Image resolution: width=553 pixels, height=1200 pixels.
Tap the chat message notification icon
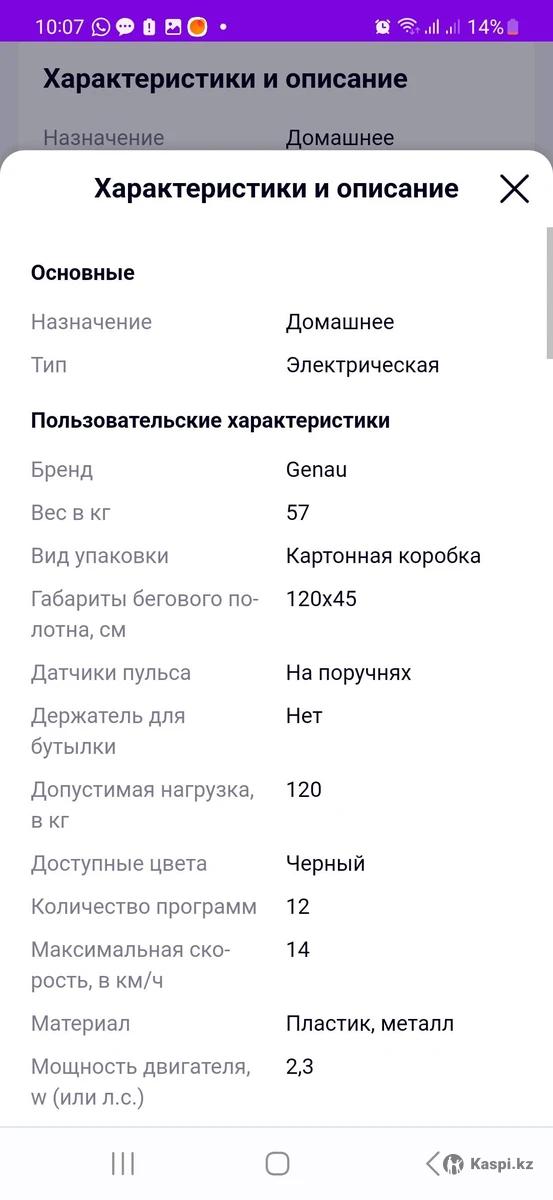(x=125, y=27)
